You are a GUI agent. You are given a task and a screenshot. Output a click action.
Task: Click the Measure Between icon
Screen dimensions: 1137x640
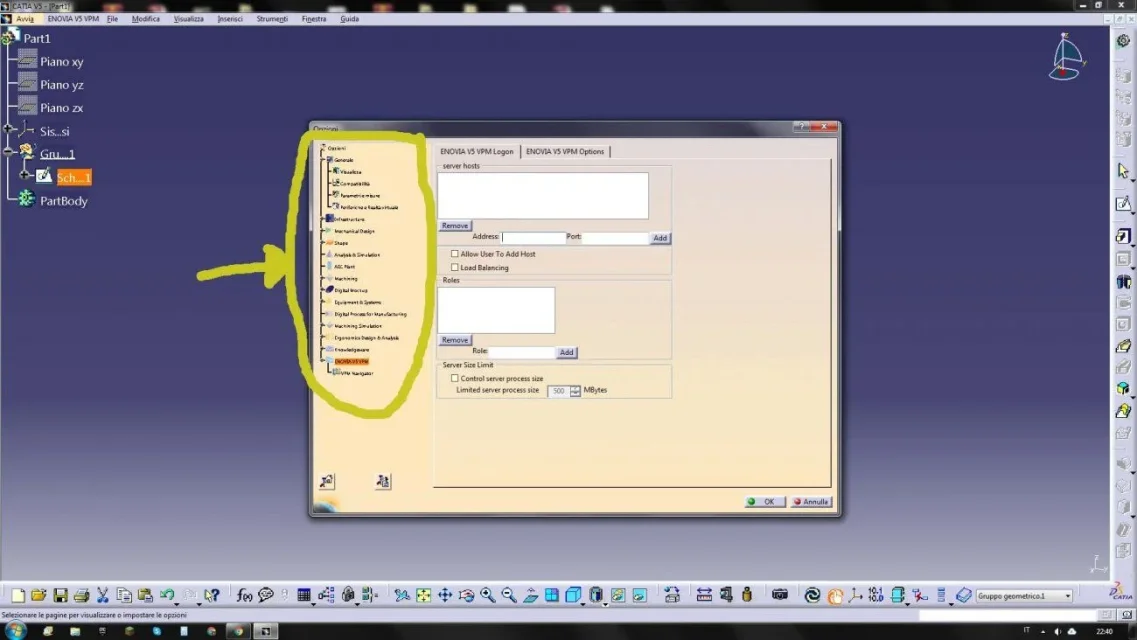[703, 595]
